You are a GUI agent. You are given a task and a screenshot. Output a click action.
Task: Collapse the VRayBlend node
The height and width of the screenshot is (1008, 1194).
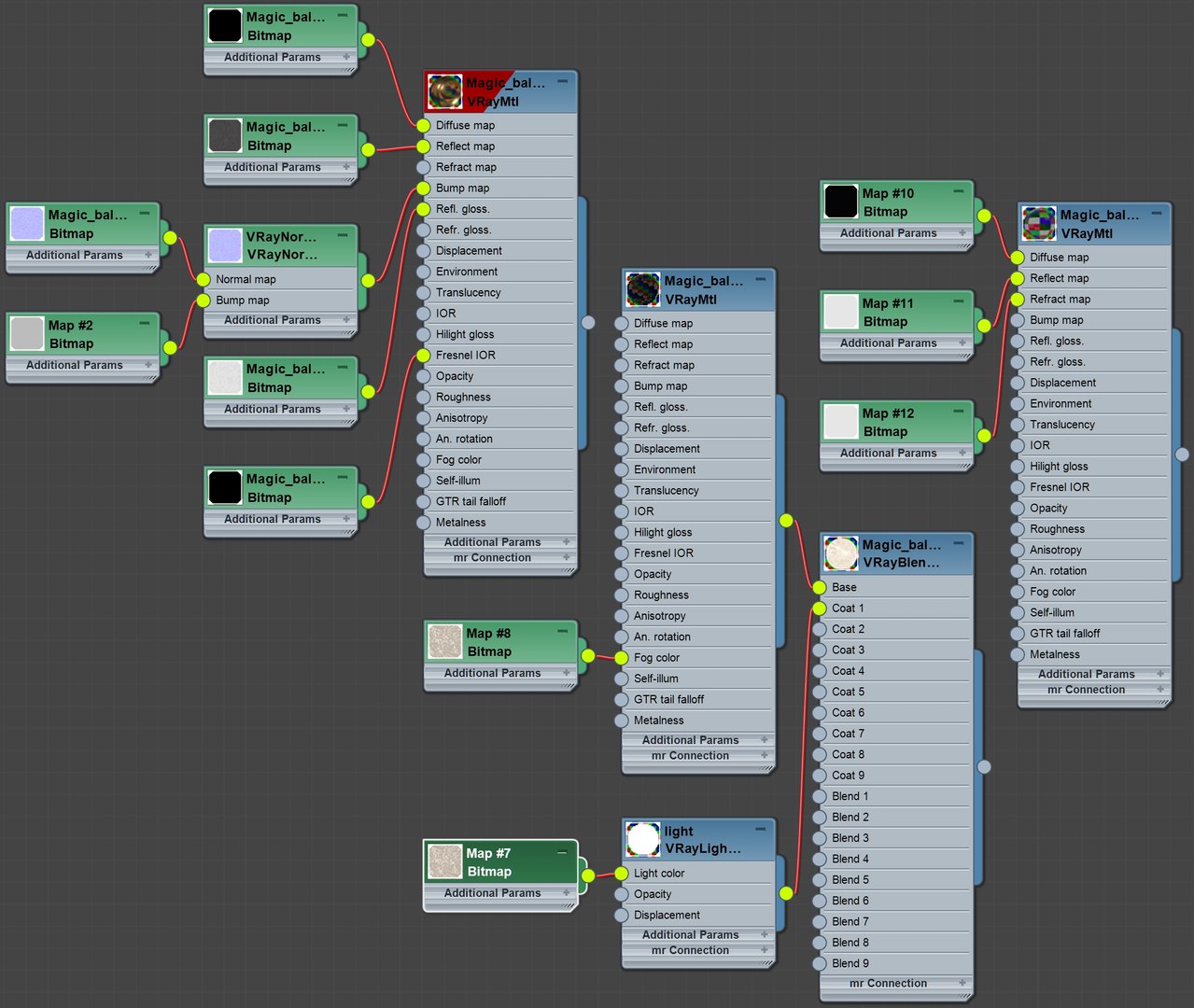click(959, 543)
